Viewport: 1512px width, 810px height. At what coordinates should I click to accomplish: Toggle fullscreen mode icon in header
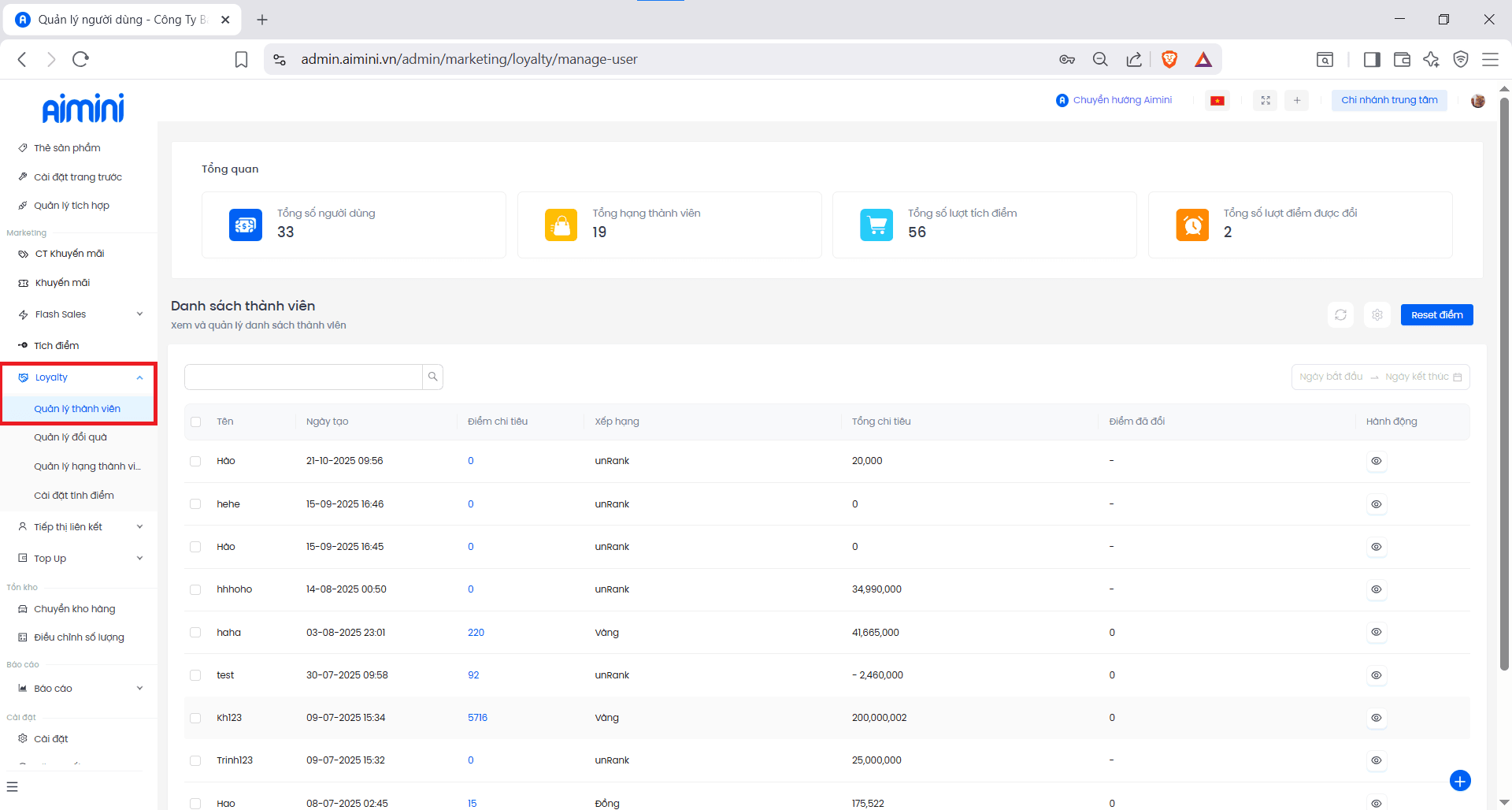coord(1266,101)
